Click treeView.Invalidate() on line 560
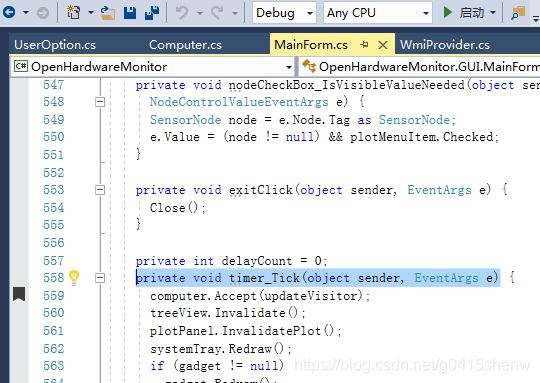The height and width of the screenshot is (383, 540). pos(224,313)
